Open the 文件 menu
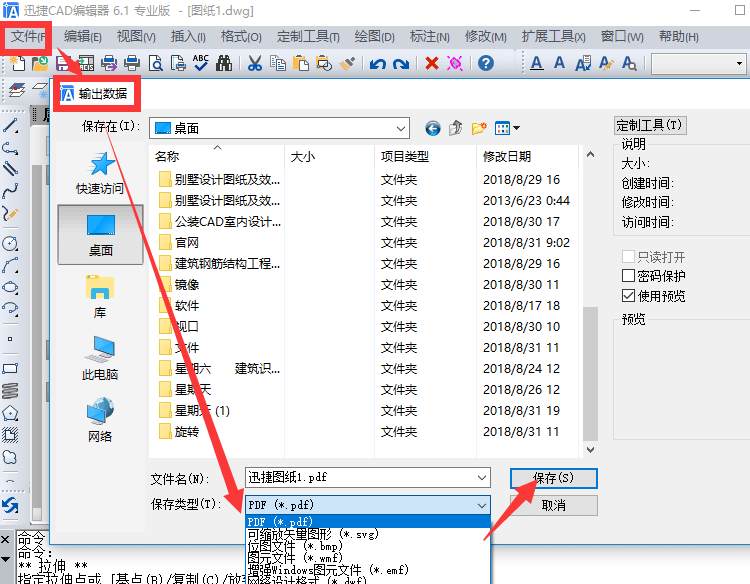Image resolution: width=750 pixels, height=584 pixels. (28, 37)
